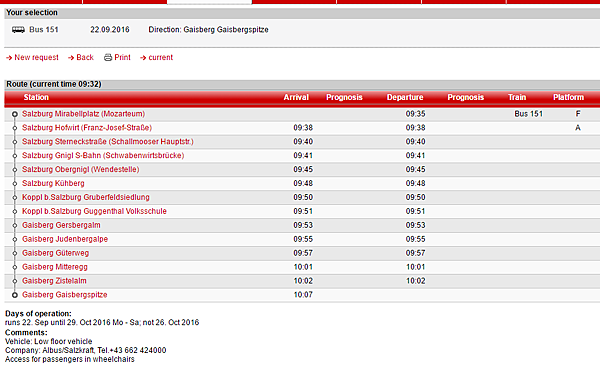600x365 pixels.
Task: Select the white active tab at top
Action: [209, 2]
